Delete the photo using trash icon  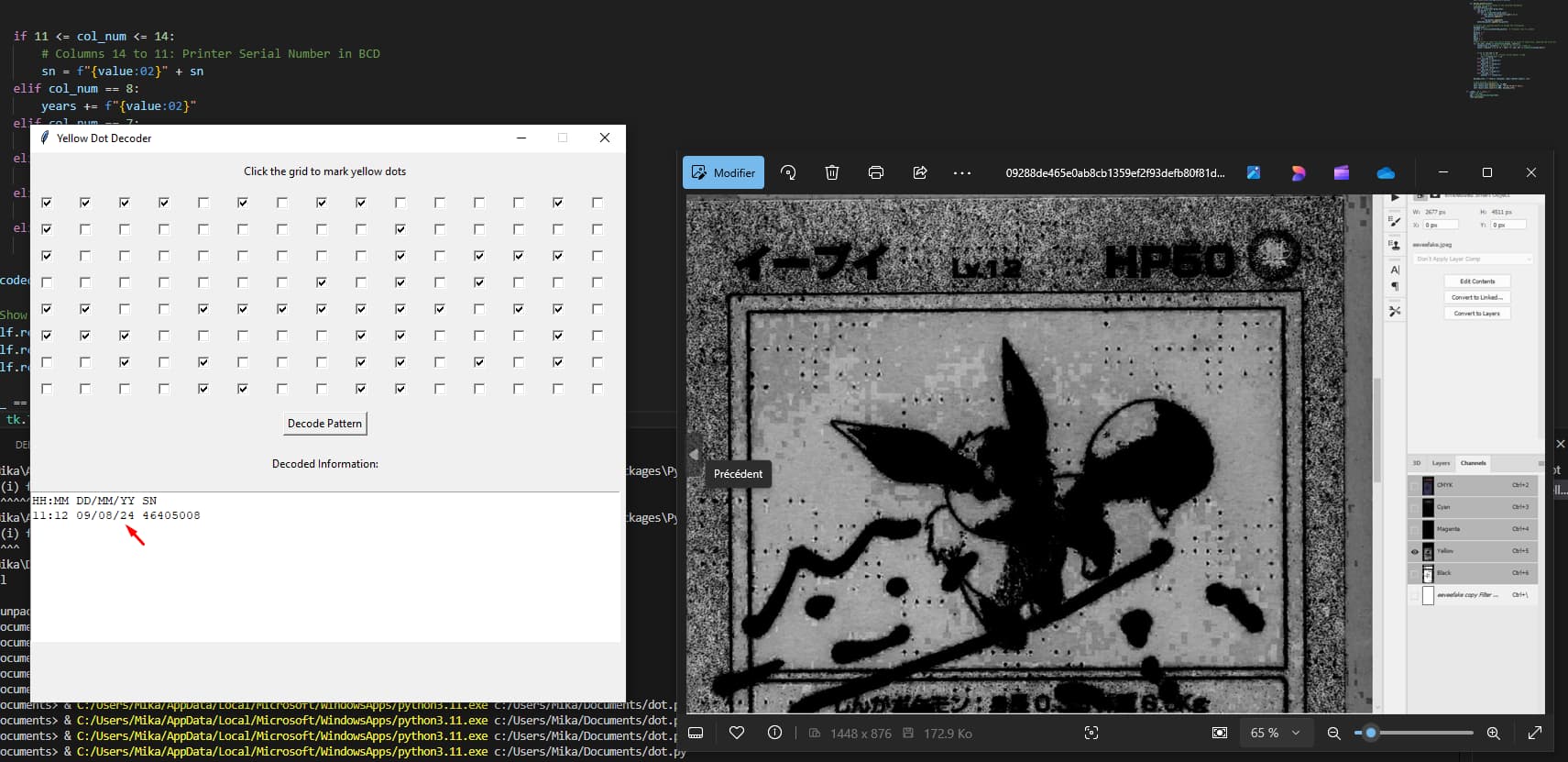(x=832, y=172)
